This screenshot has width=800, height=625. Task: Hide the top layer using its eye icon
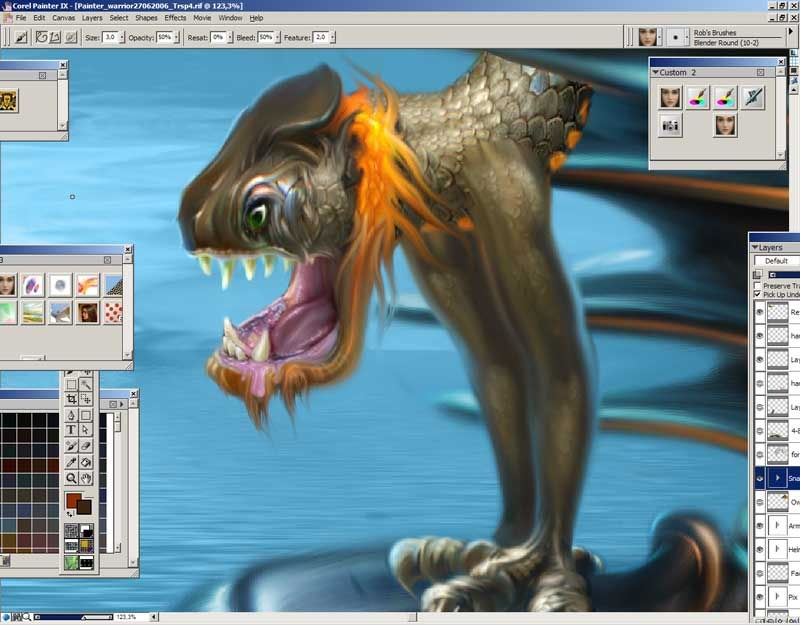[760, 312]
